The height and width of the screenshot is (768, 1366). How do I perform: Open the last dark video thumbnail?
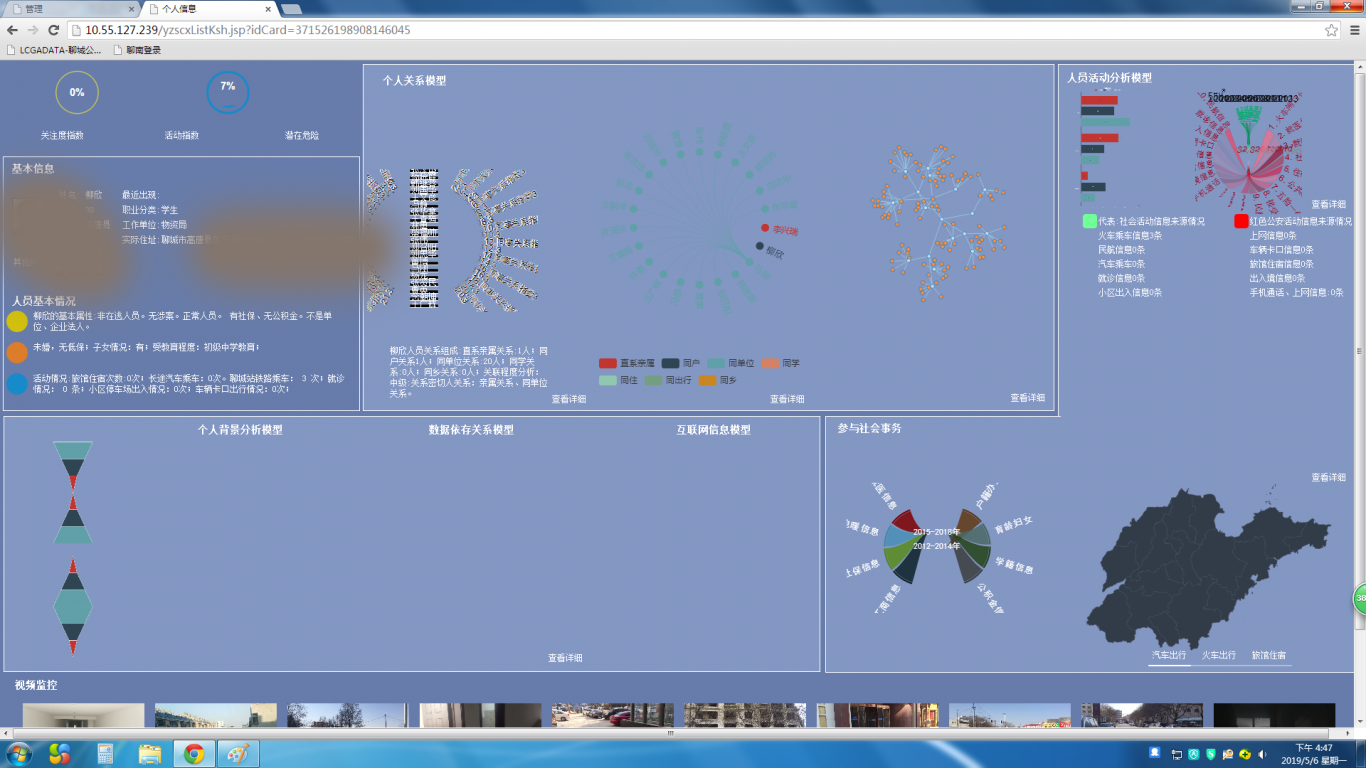(x=1274, y=715)
